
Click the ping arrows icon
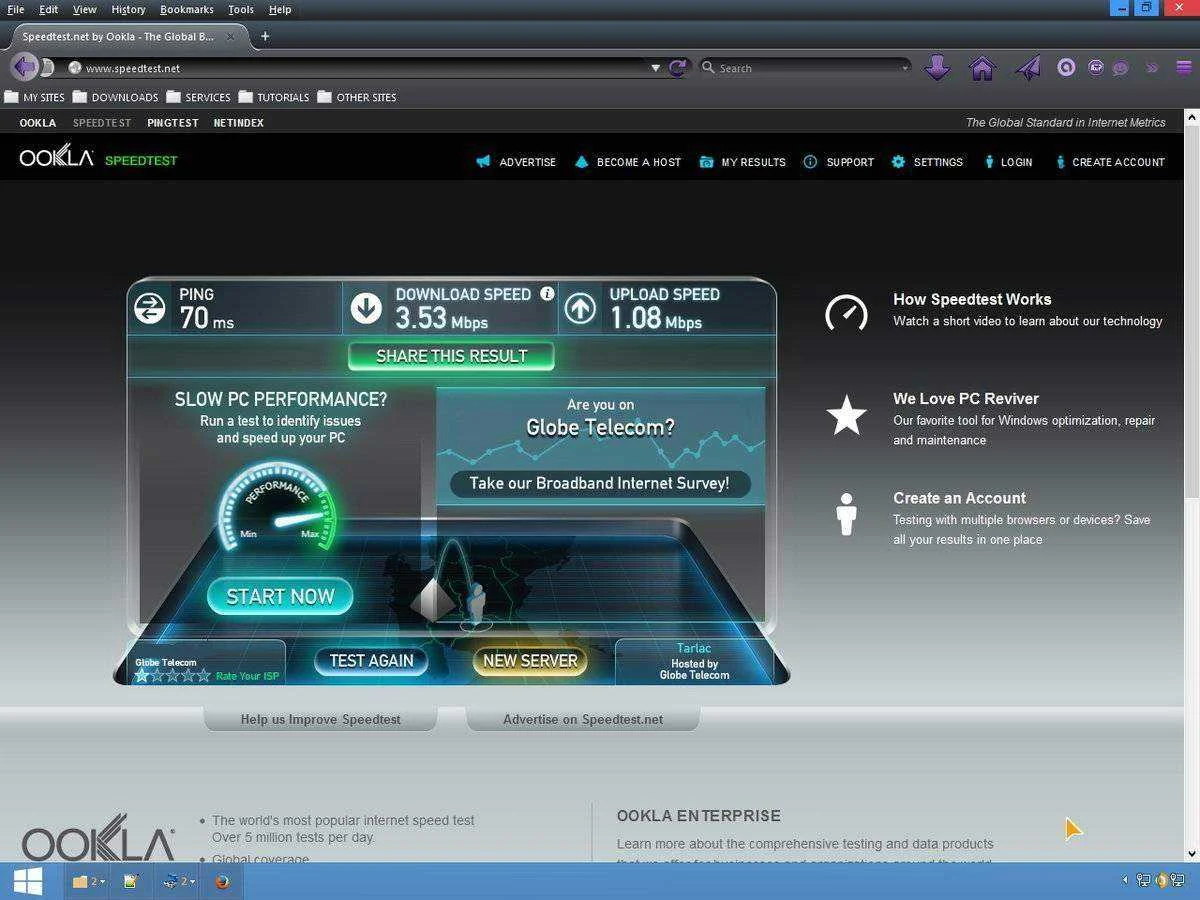tap(150, 308)
